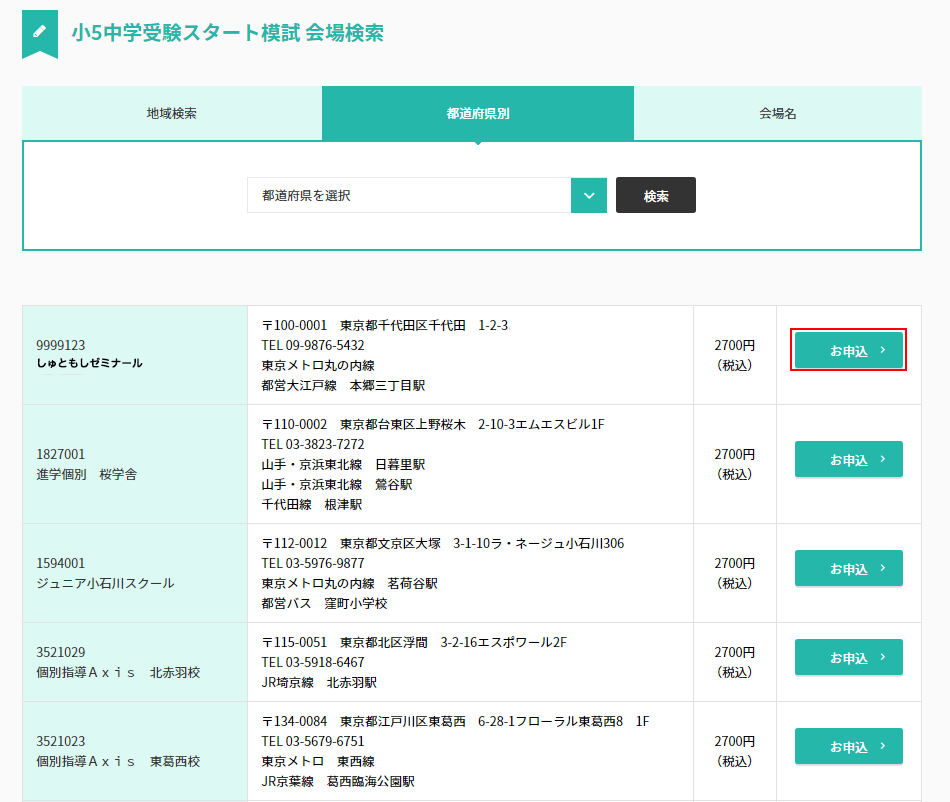The width and height of the screenshot is (950, 802).
Task: Click the pencil ribbon icon beside page title
Action: 40,32
